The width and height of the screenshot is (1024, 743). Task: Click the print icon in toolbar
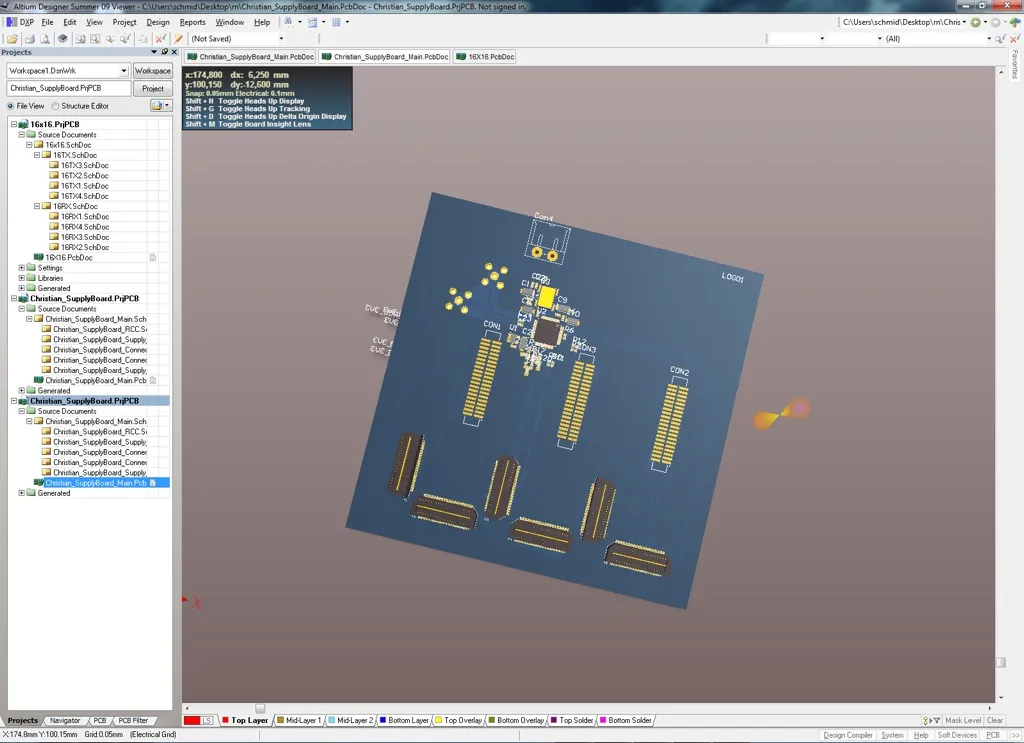(30, 39)
